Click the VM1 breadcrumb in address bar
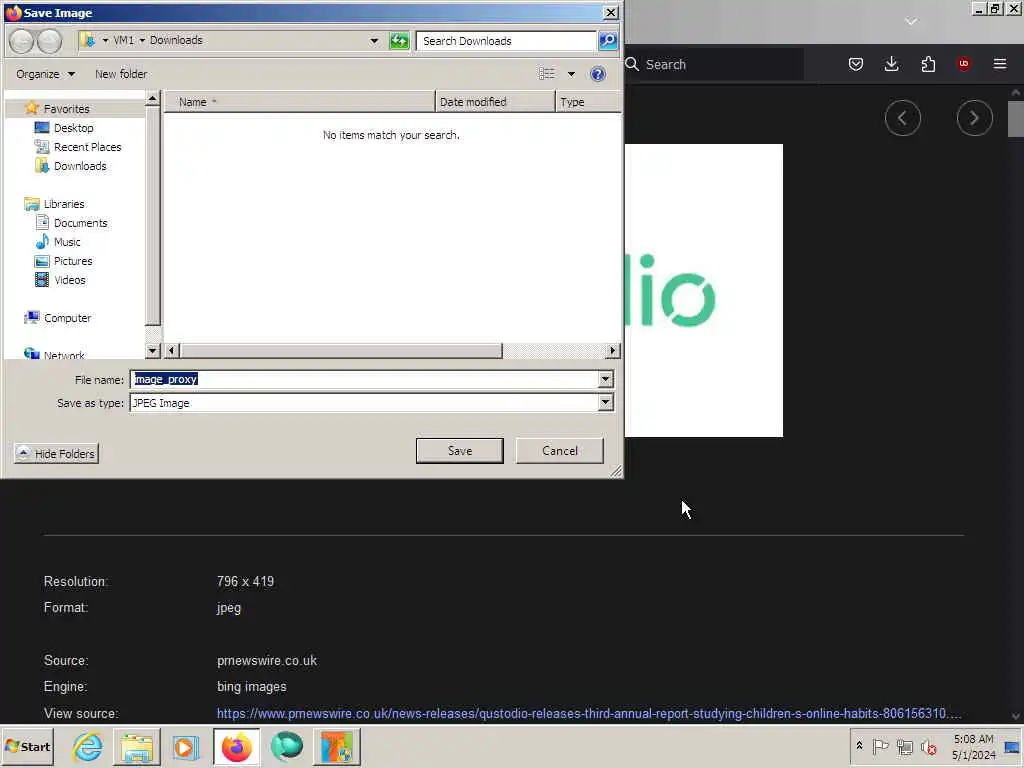The width and height of the screenshot is (1024, 768). (123, 40)
